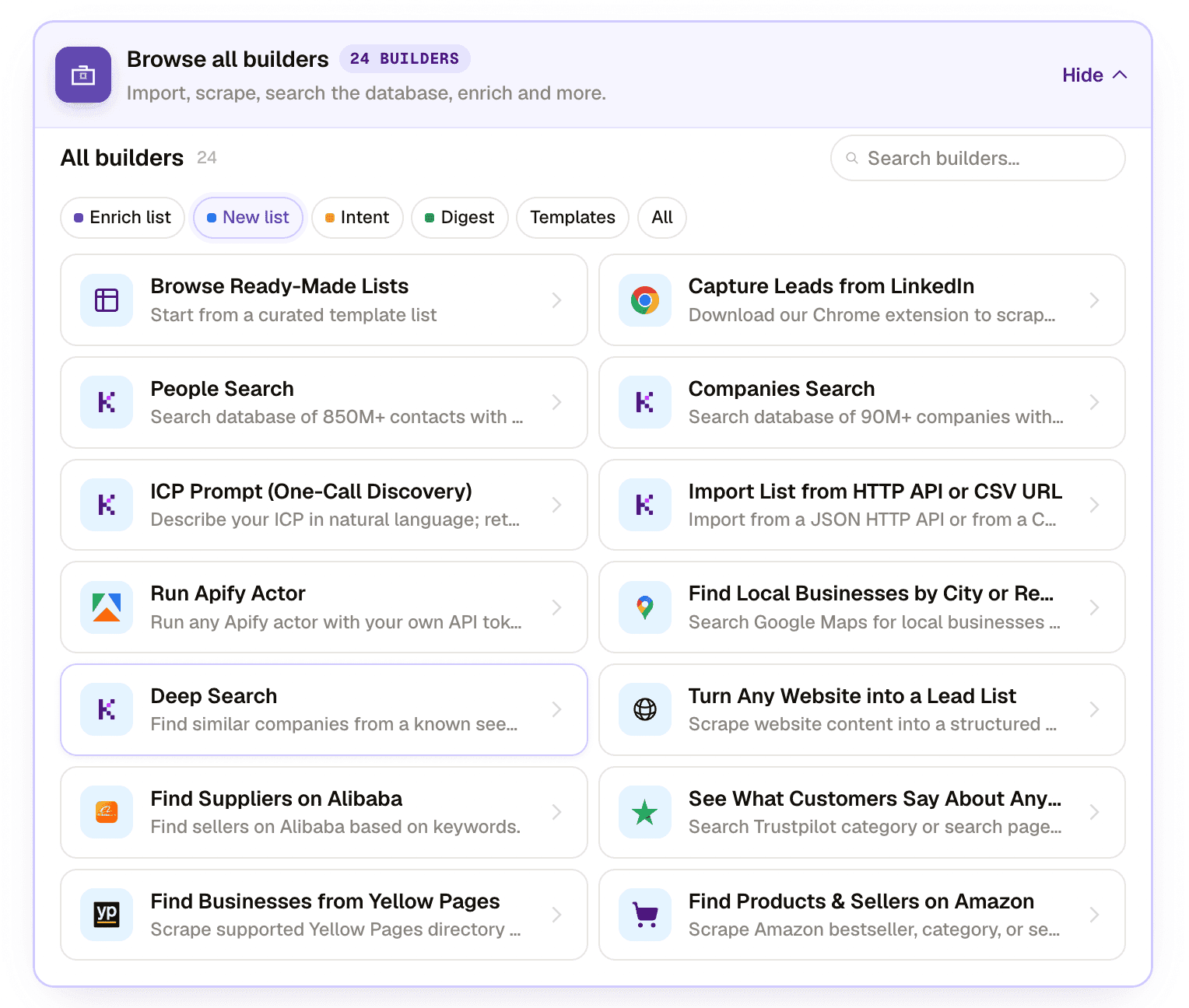
Task: Click 'Find Suppliers on Alibaba' title text
Action: (x=276, y=799)
